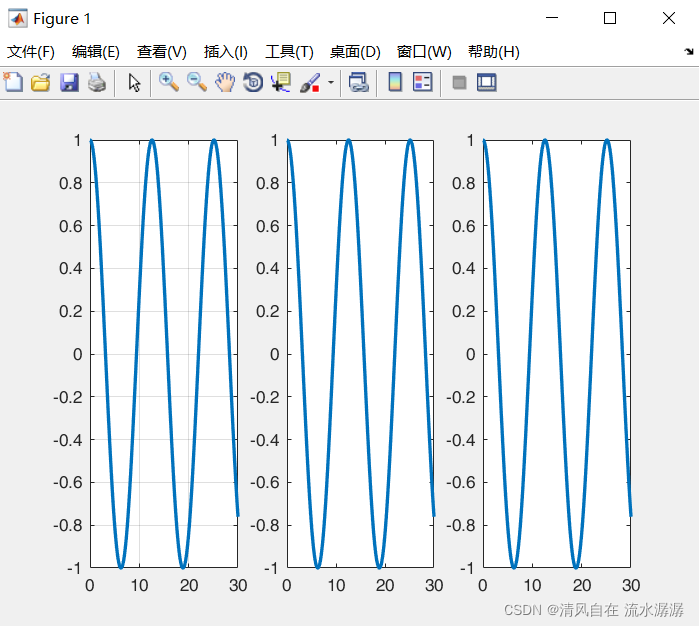Click the New Figure icon

pyautogui.click(x=13, y=83)
